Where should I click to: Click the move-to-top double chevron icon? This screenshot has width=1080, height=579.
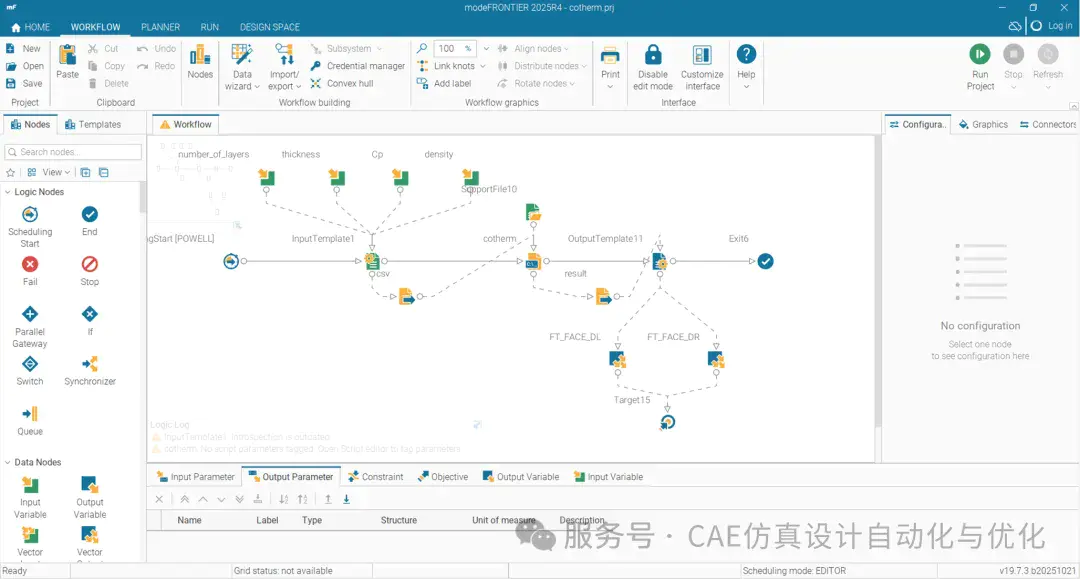[185, 499]
